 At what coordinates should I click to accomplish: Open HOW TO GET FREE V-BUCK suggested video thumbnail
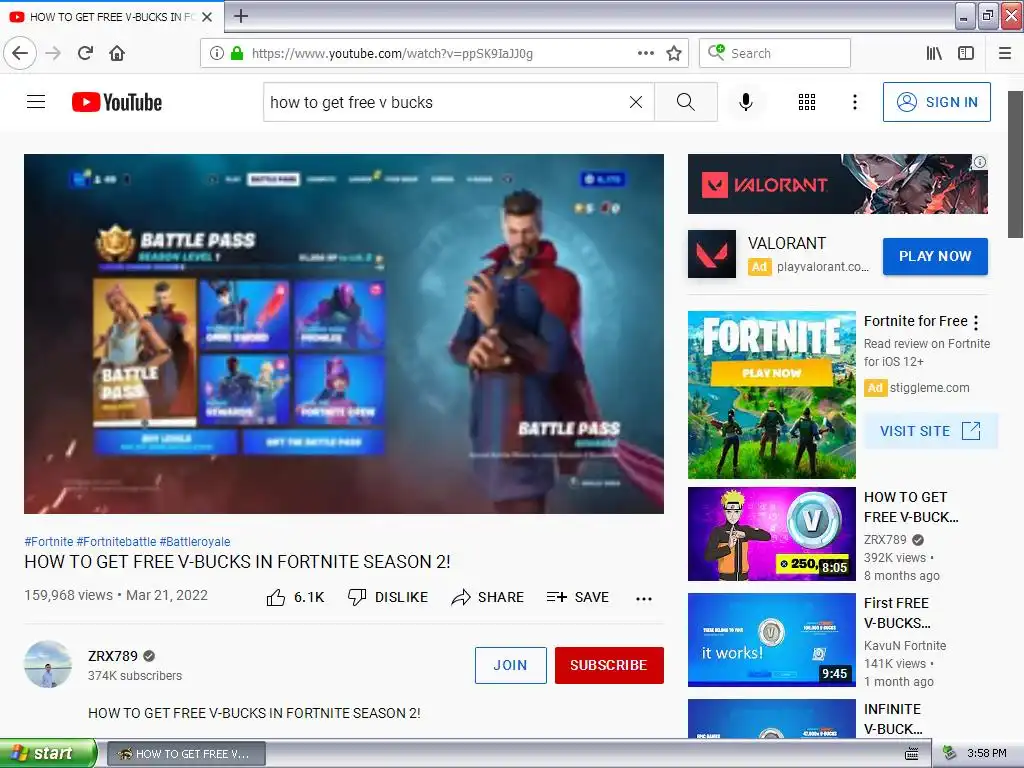point(771,534)
